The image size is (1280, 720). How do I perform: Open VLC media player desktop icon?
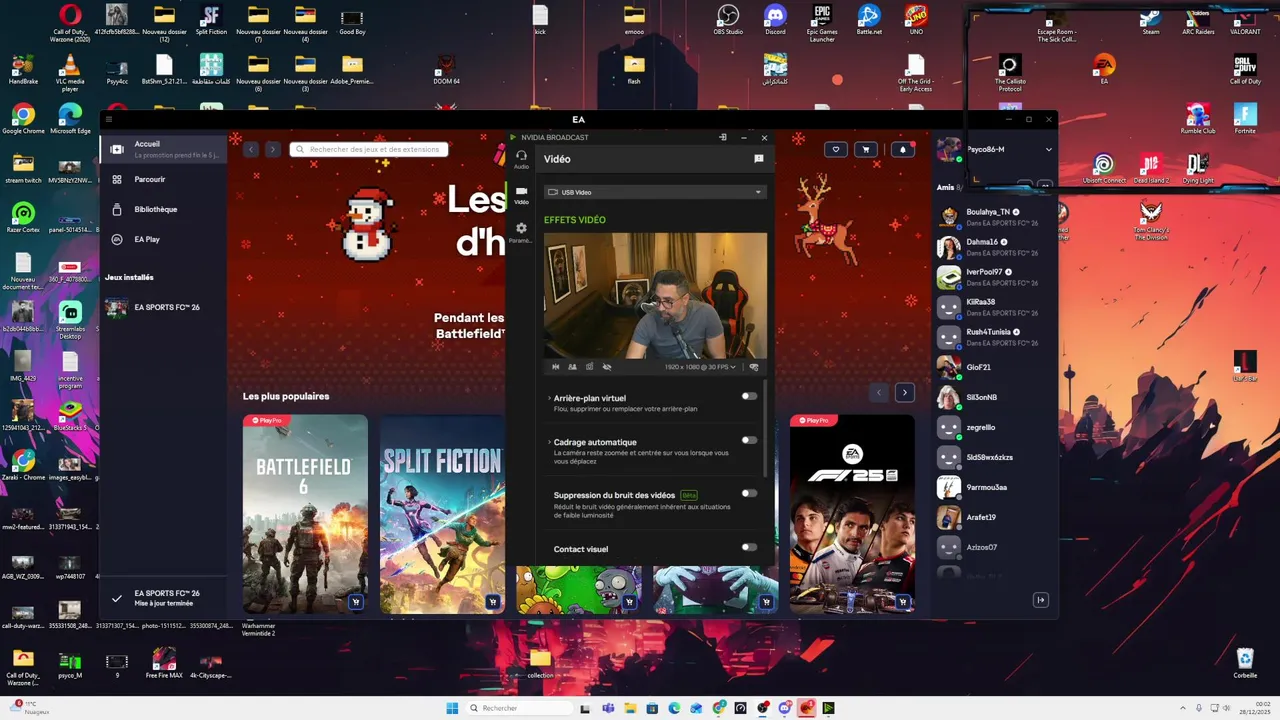[x=70, y=73]
